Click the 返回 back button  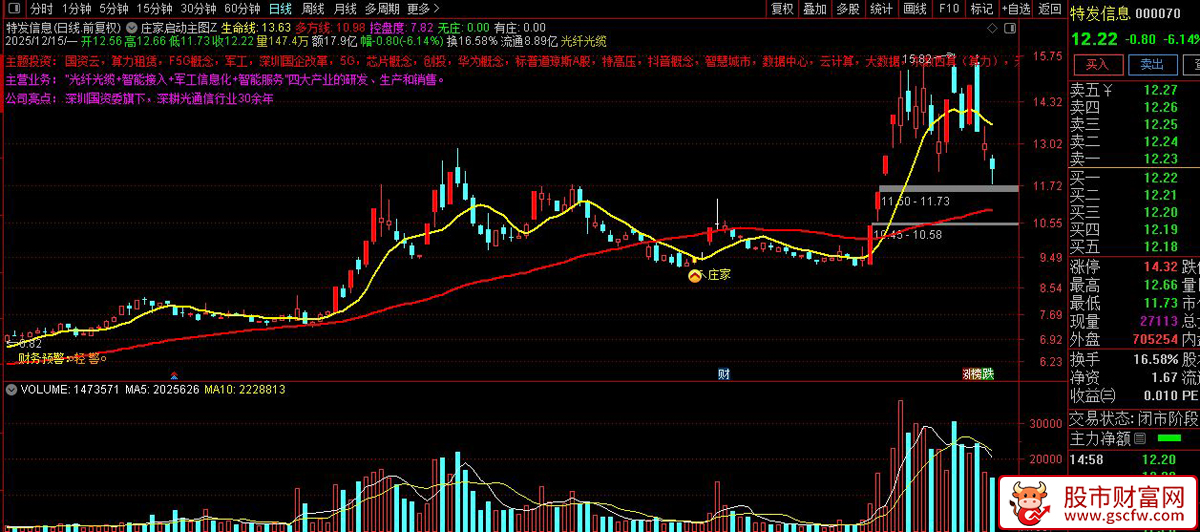tap(1049, 9)
